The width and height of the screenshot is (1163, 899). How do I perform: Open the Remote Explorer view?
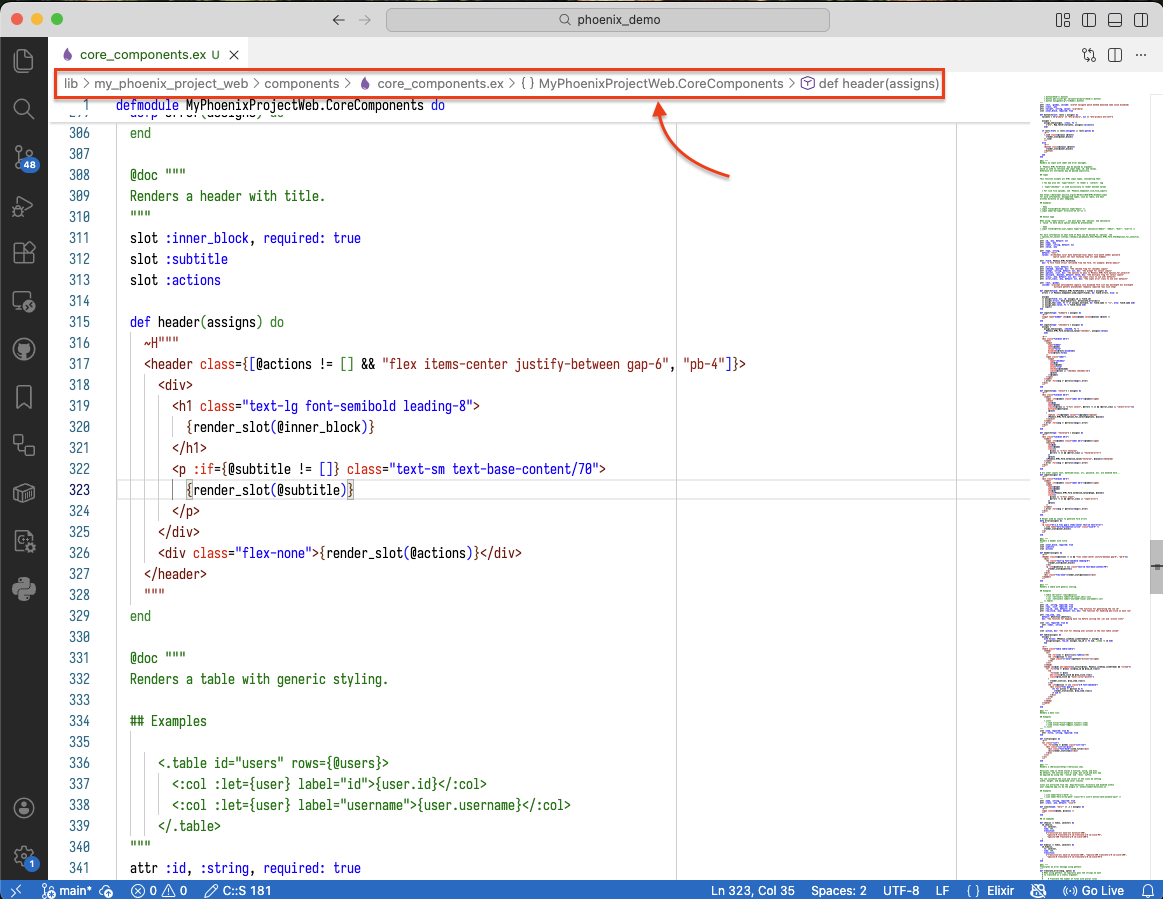(23, 301)
